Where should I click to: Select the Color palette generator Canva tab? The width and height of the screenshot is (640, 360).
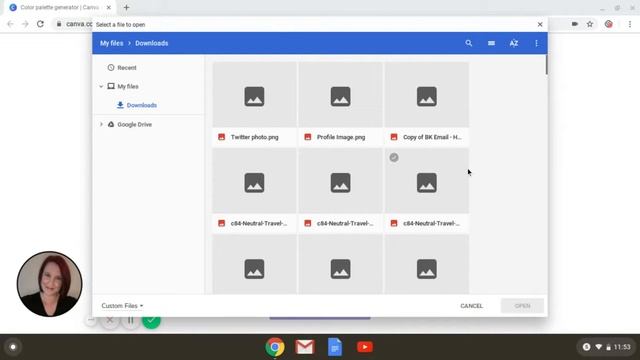pos(60,7)
